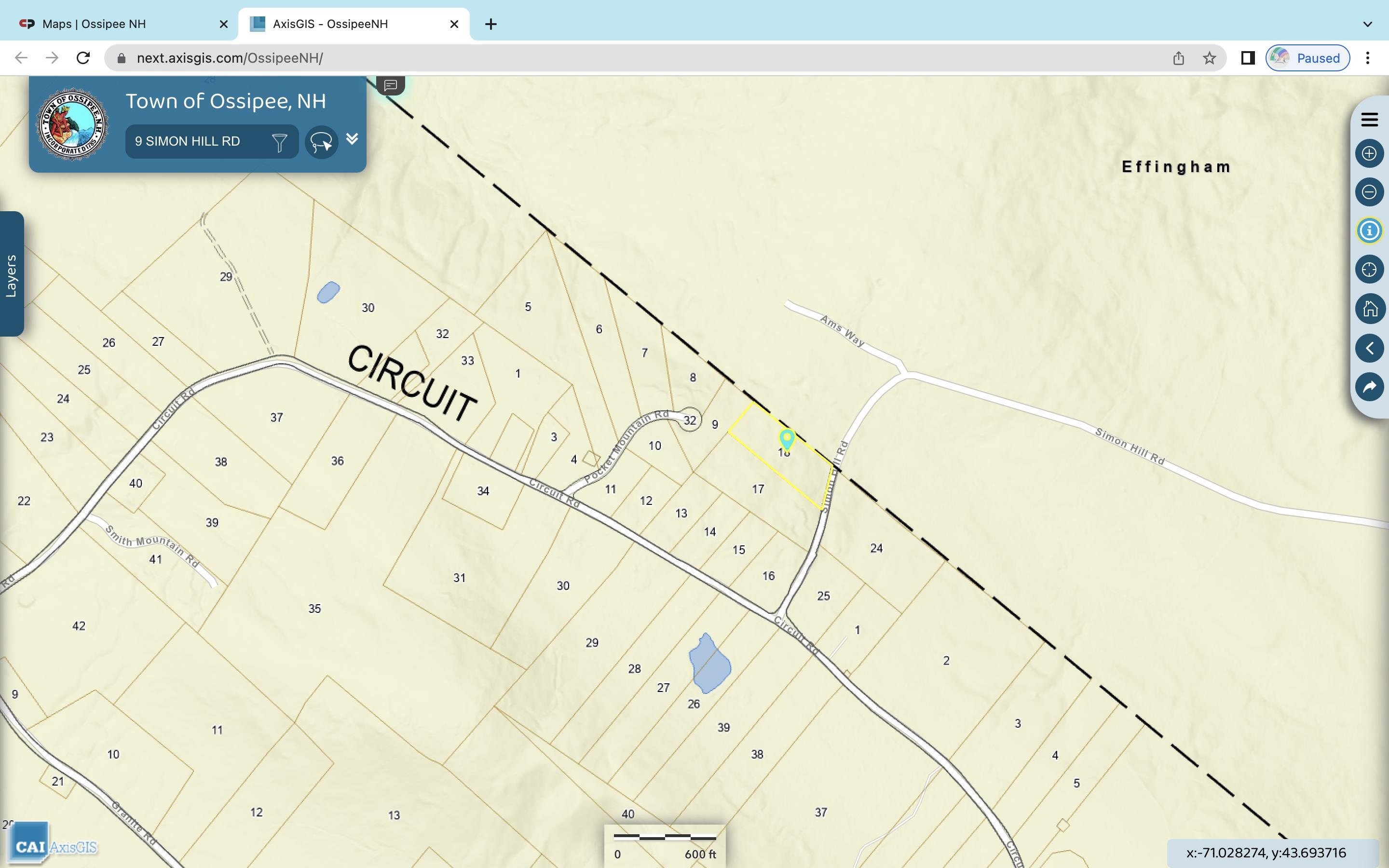Click the Paused profile button
Viewport: 1389px width, 868px height.
1307,58
